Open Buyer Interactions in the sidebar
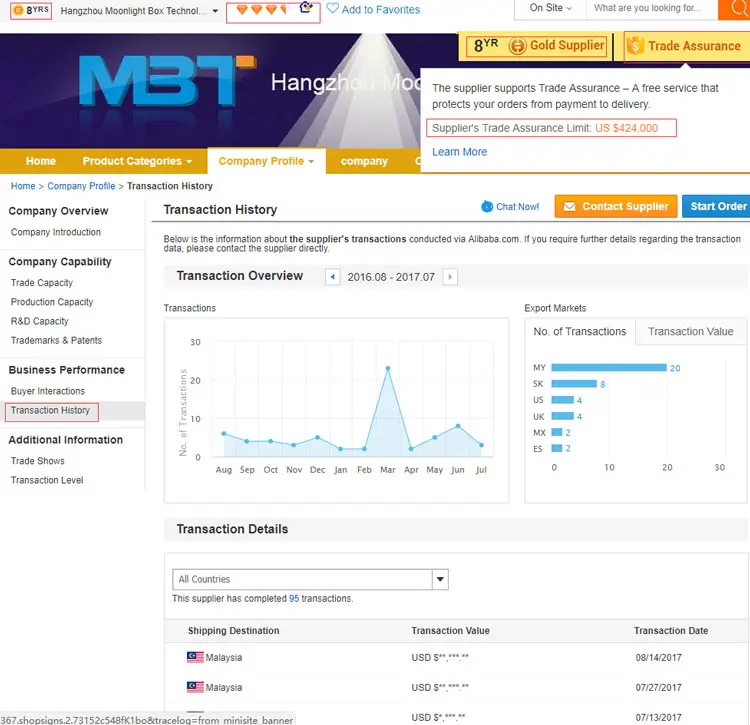Image resolution: width=750 pixels, height=725 pixels. tap(48, 391)
